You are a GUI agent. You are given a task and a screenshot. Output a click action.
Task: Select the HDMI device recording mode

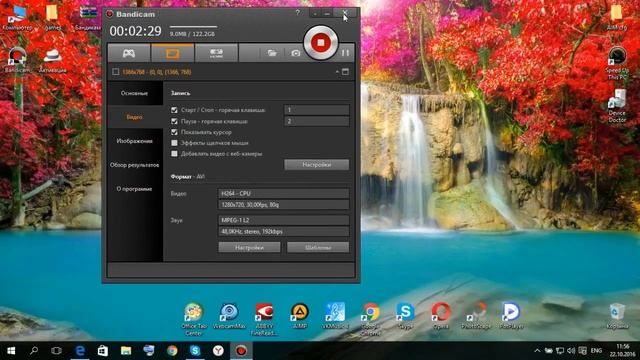[216, 53]
